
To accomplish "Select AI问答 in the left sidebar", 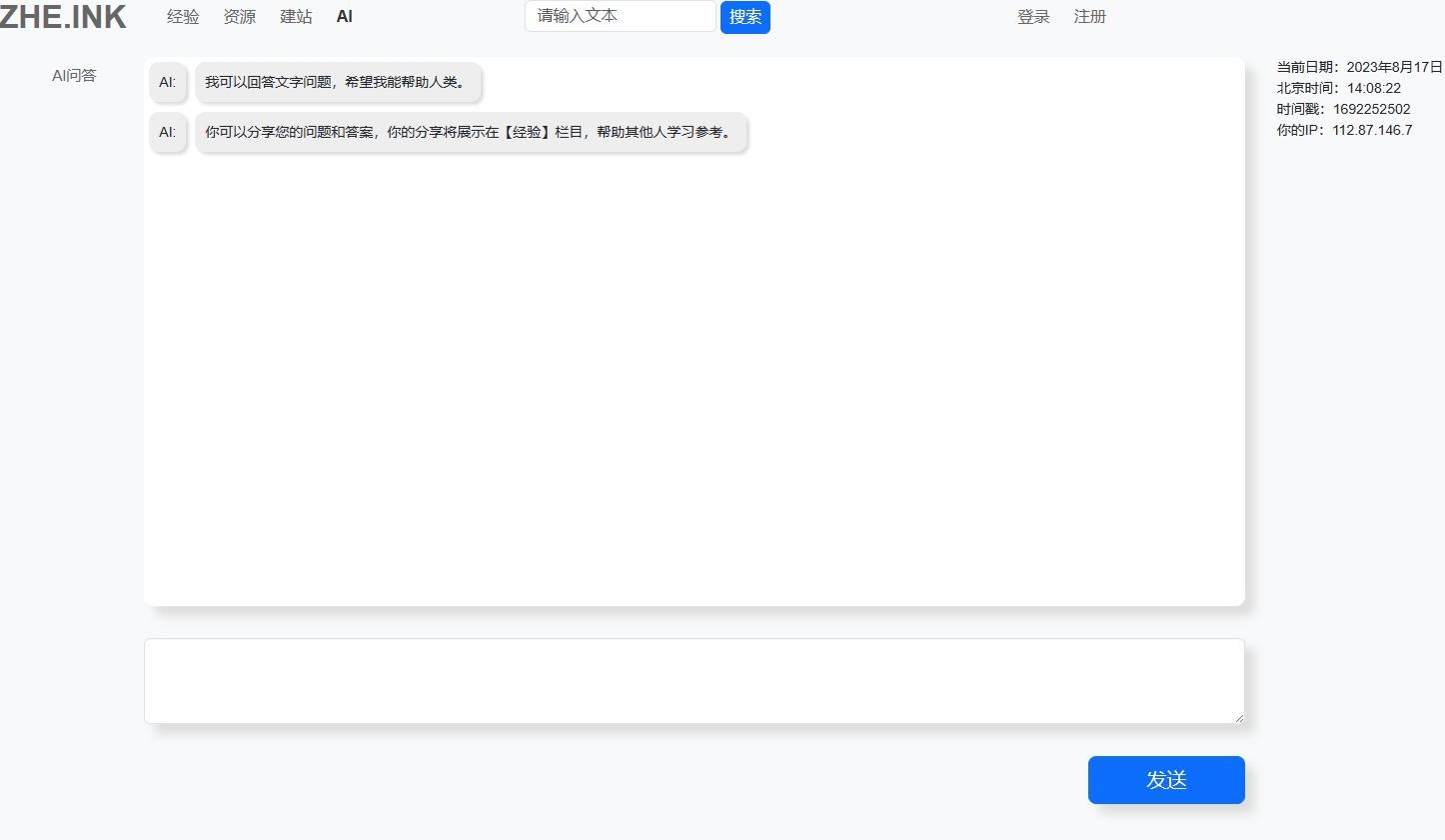I will click(x=74, y=75).
